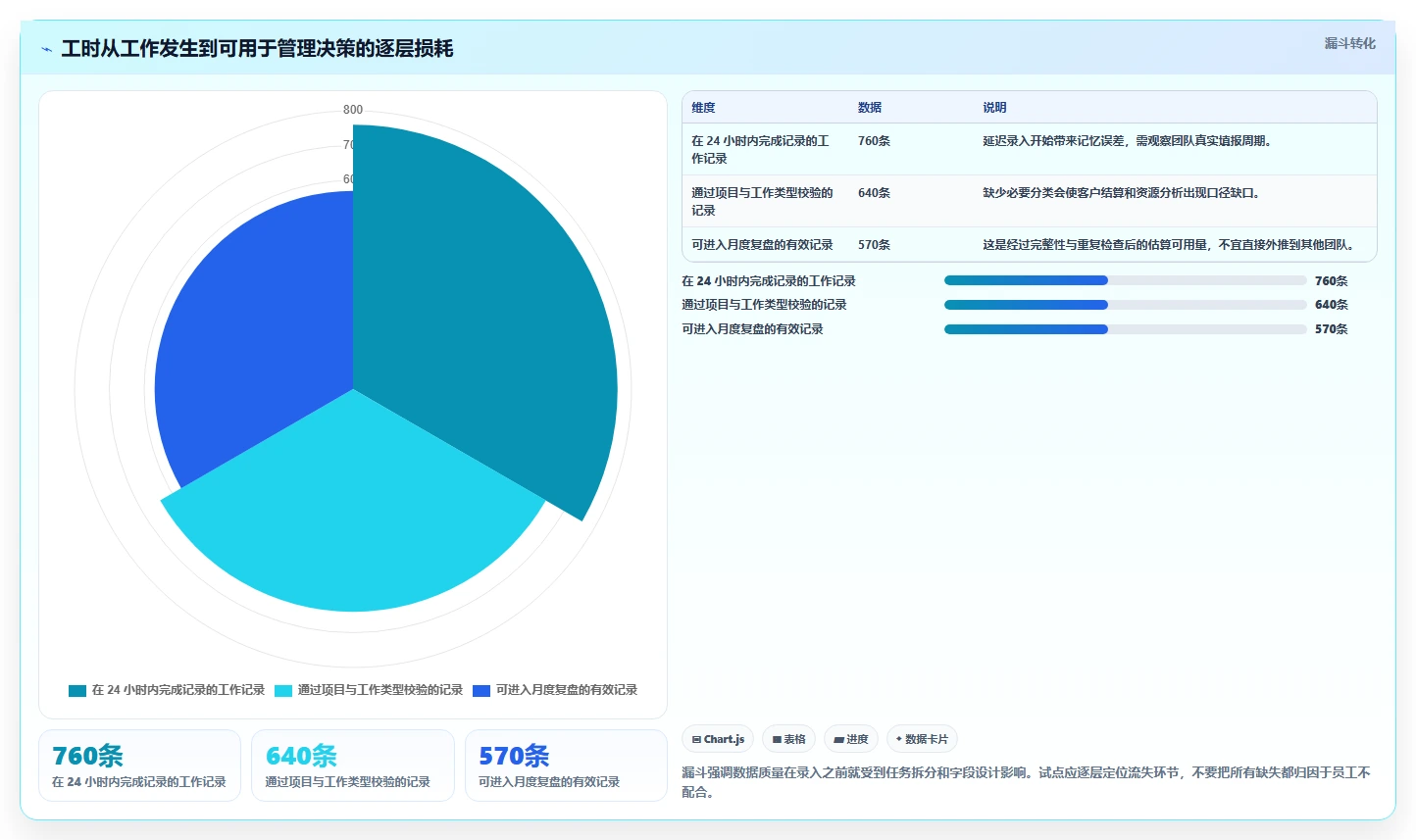Click the footer note starting 漏斗强调数据质量
Screen dimensions: 1416x840
[1026, 782]
